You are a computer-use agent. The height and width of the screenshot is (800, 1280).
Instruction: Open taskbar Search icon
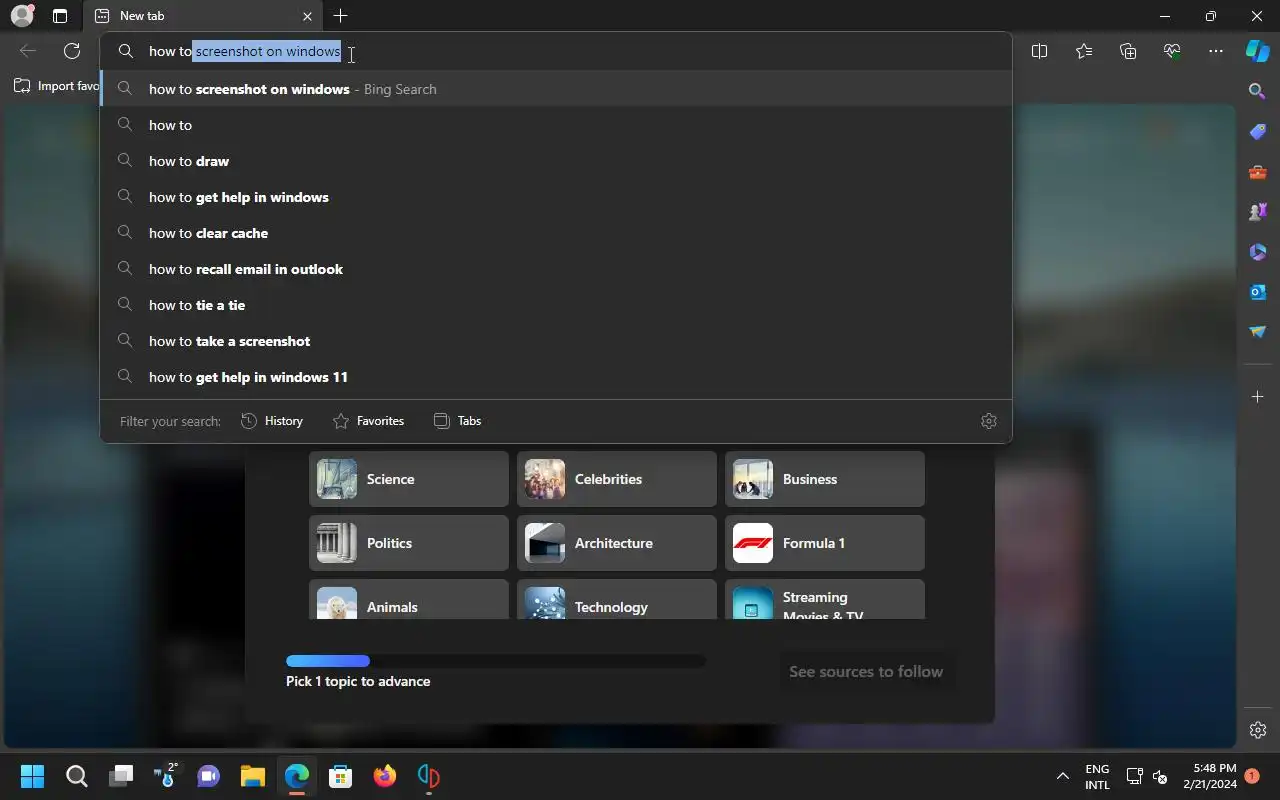pyautogui.click(x=76, y=776)
